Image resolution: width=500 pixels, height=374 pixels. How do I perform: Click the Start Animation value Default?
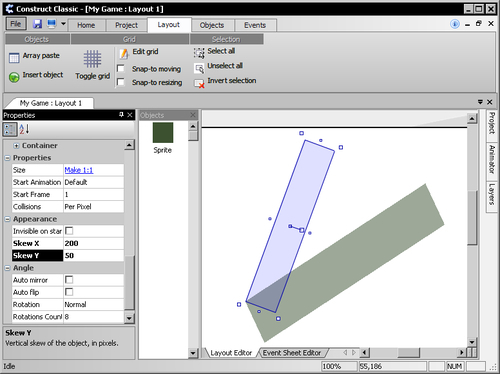click(93, 182)
